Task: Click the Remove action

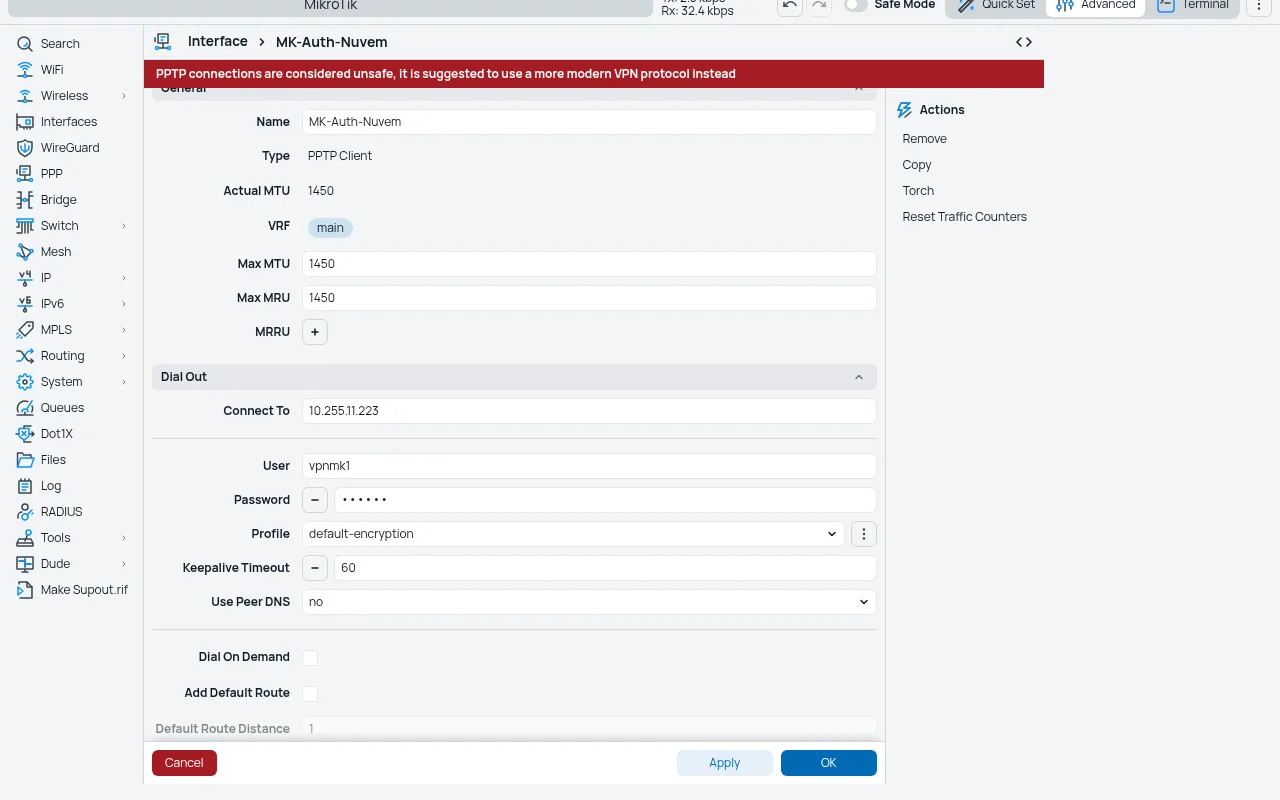Action: tap(924, 139)
